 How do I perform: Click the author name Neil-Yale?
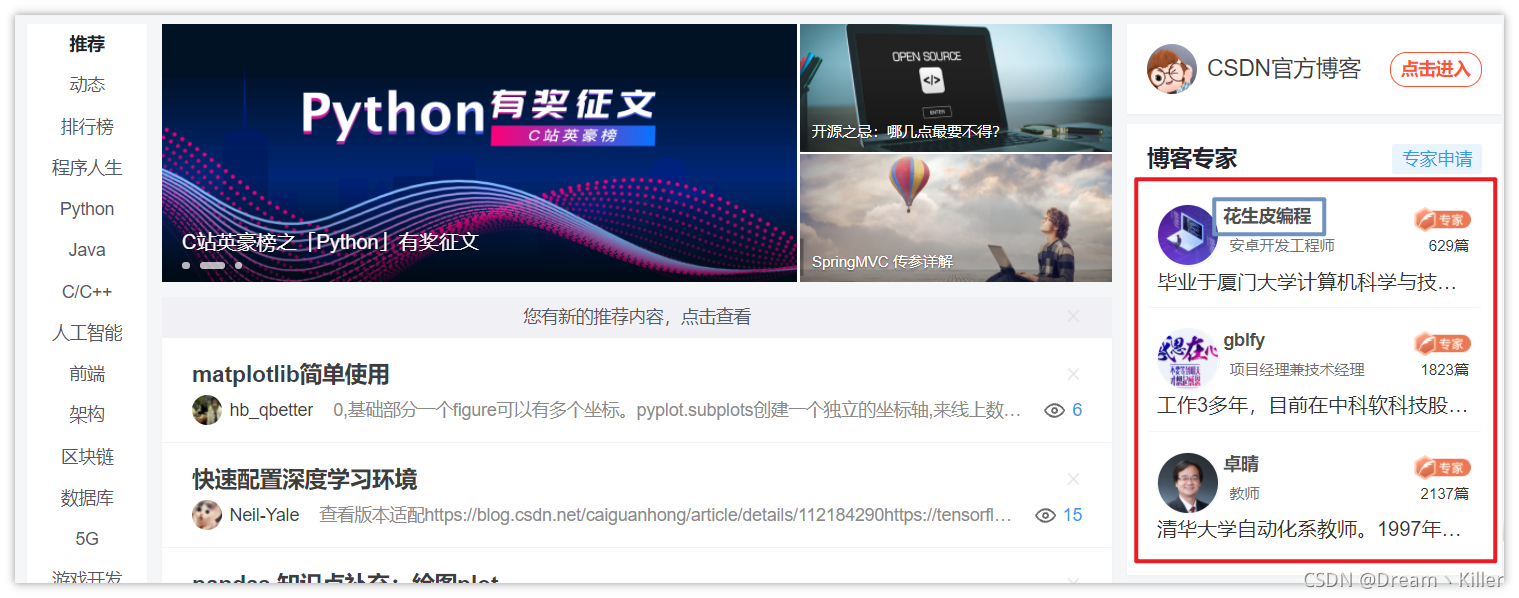tap(264, 515)
